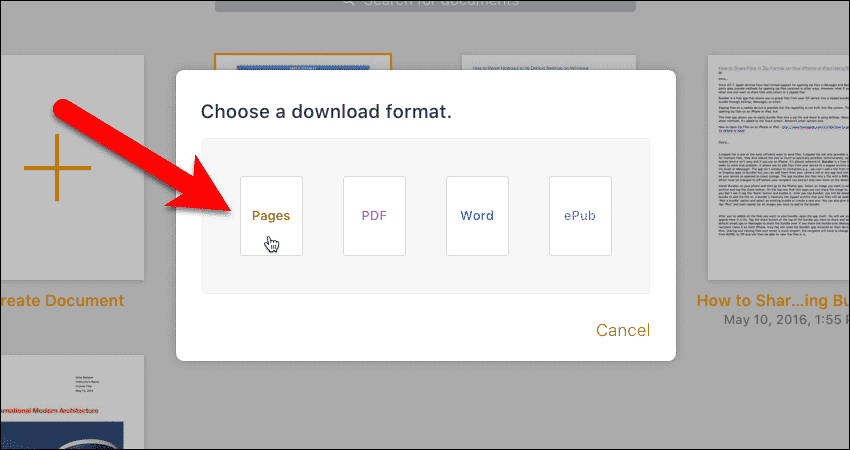Download the document as Word
Image resolution: width=850 pixels, height=450 pixels.
click(477, 215)
